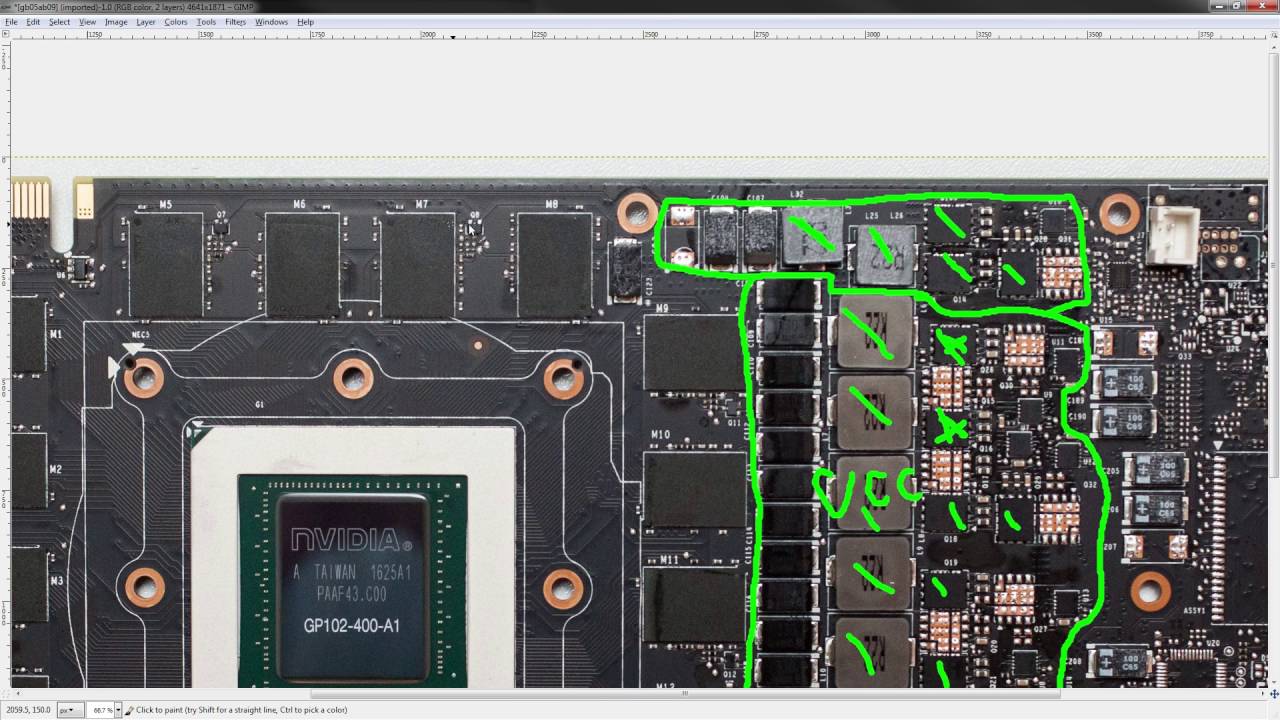Open the Layer menu
1280x720 pixels.
point(146,22)
